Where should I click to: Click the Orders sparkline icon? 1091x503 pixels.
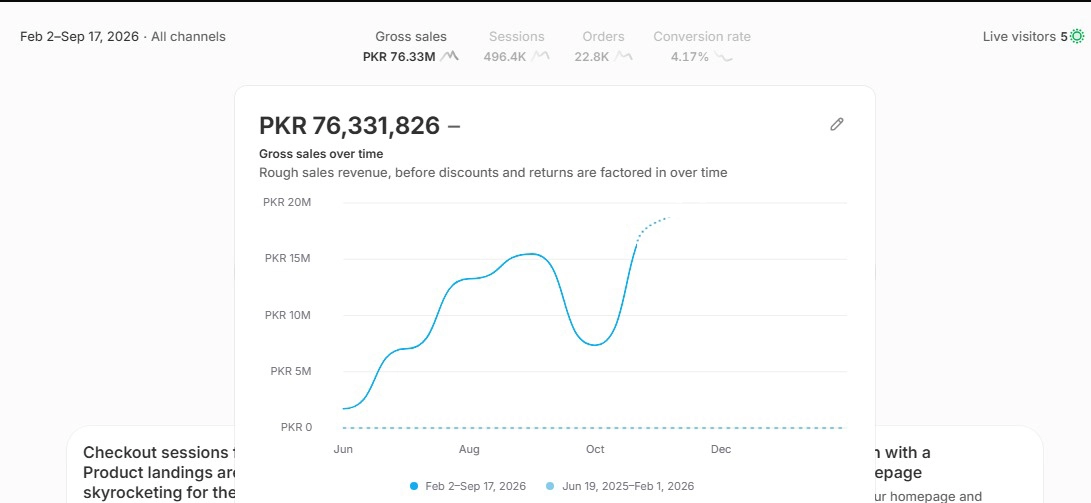pos(623,56)
